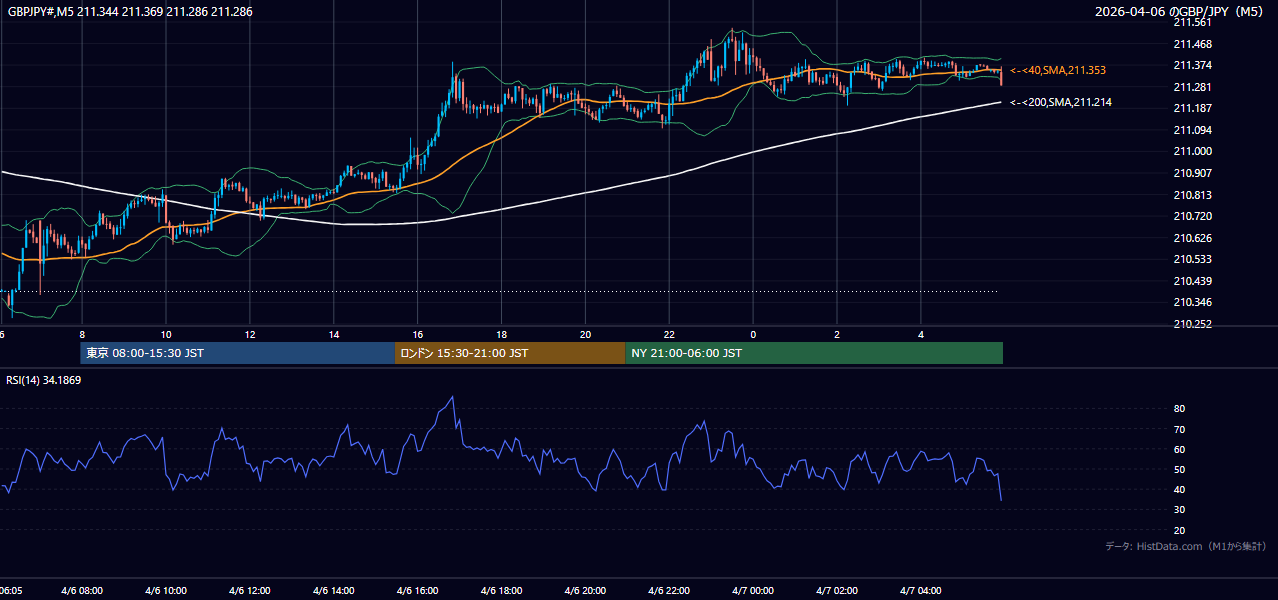
Task: Select the '2026-04-06 のGBP/JPY (M5)' chart title
Action: pyautogui.click(x=1180, y=11)
